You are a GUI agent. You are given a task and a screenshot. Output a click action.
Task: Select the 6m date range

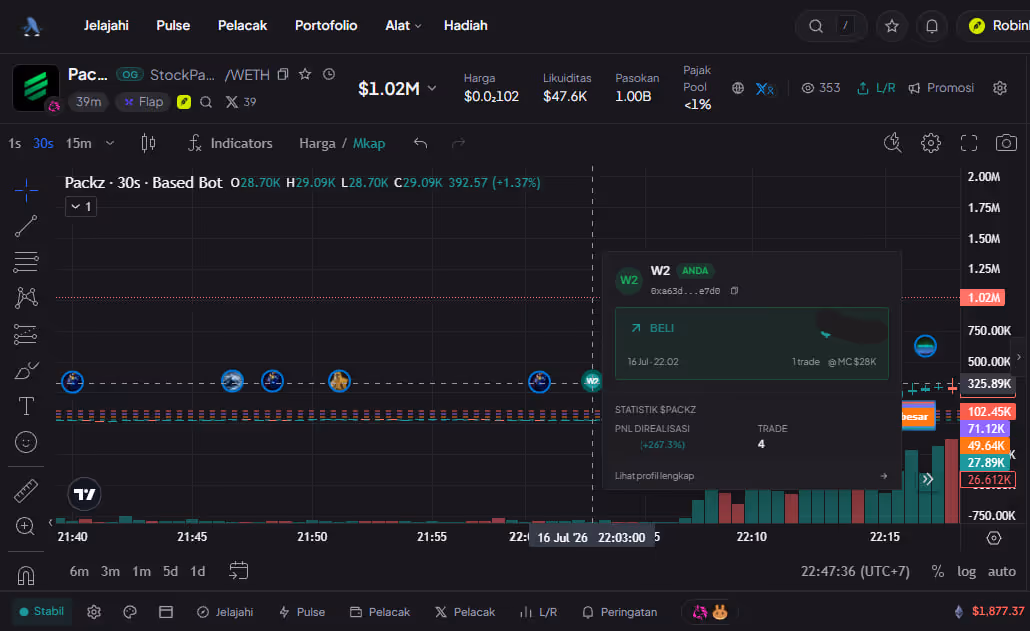[x=79, y=571]
